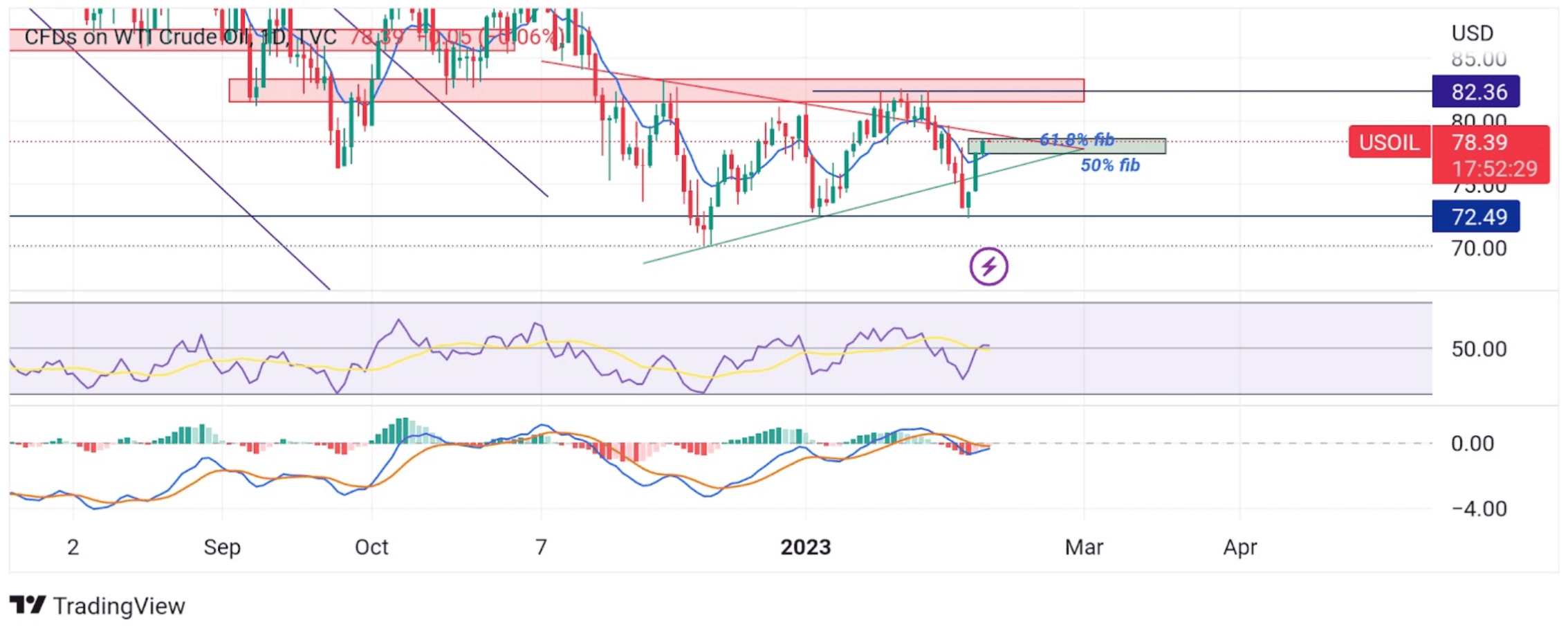Click the 85.00 price axis value
Viewport: 1568px width, 629px height.
pos(1479,60)
